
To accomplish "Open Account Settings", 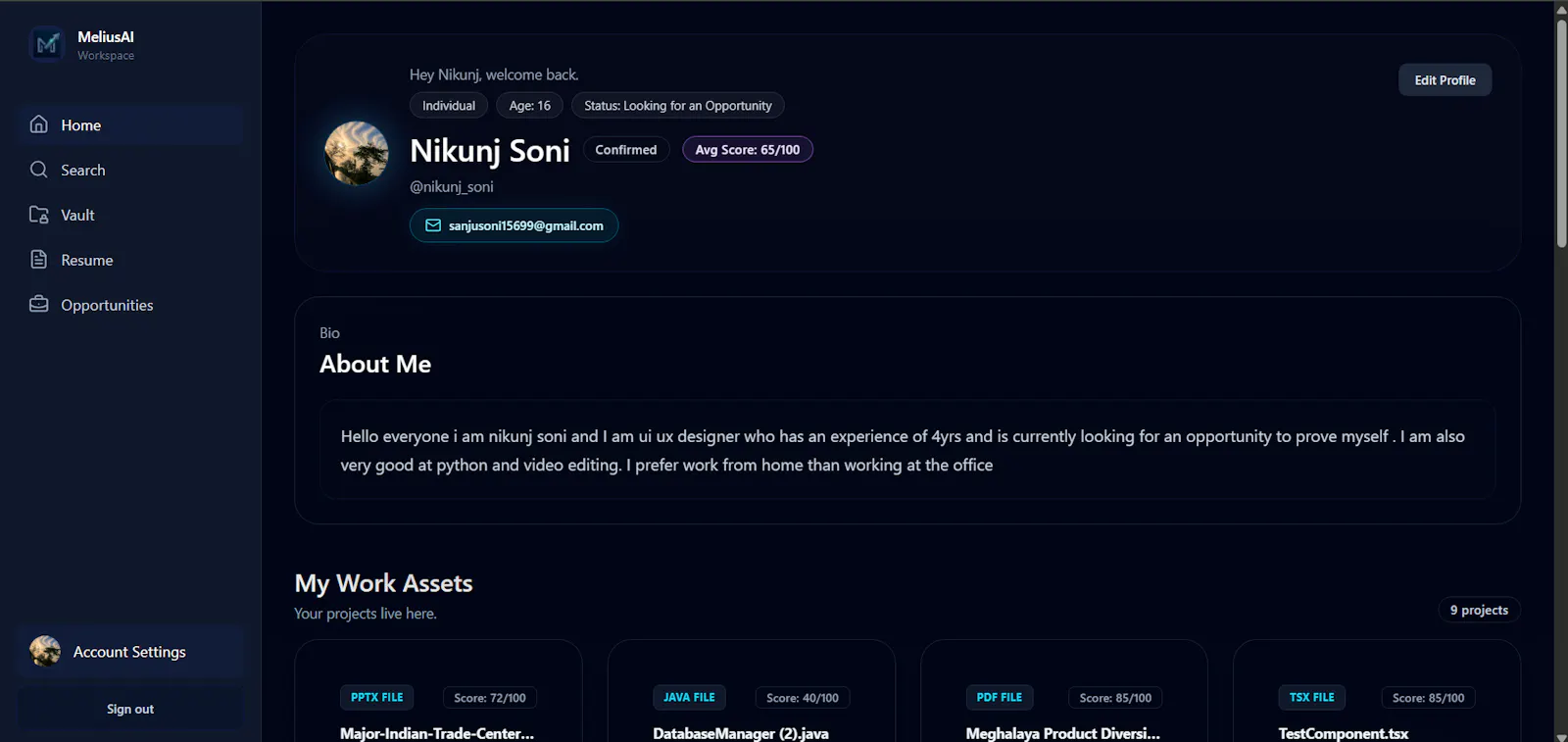I will coord(129,652).
